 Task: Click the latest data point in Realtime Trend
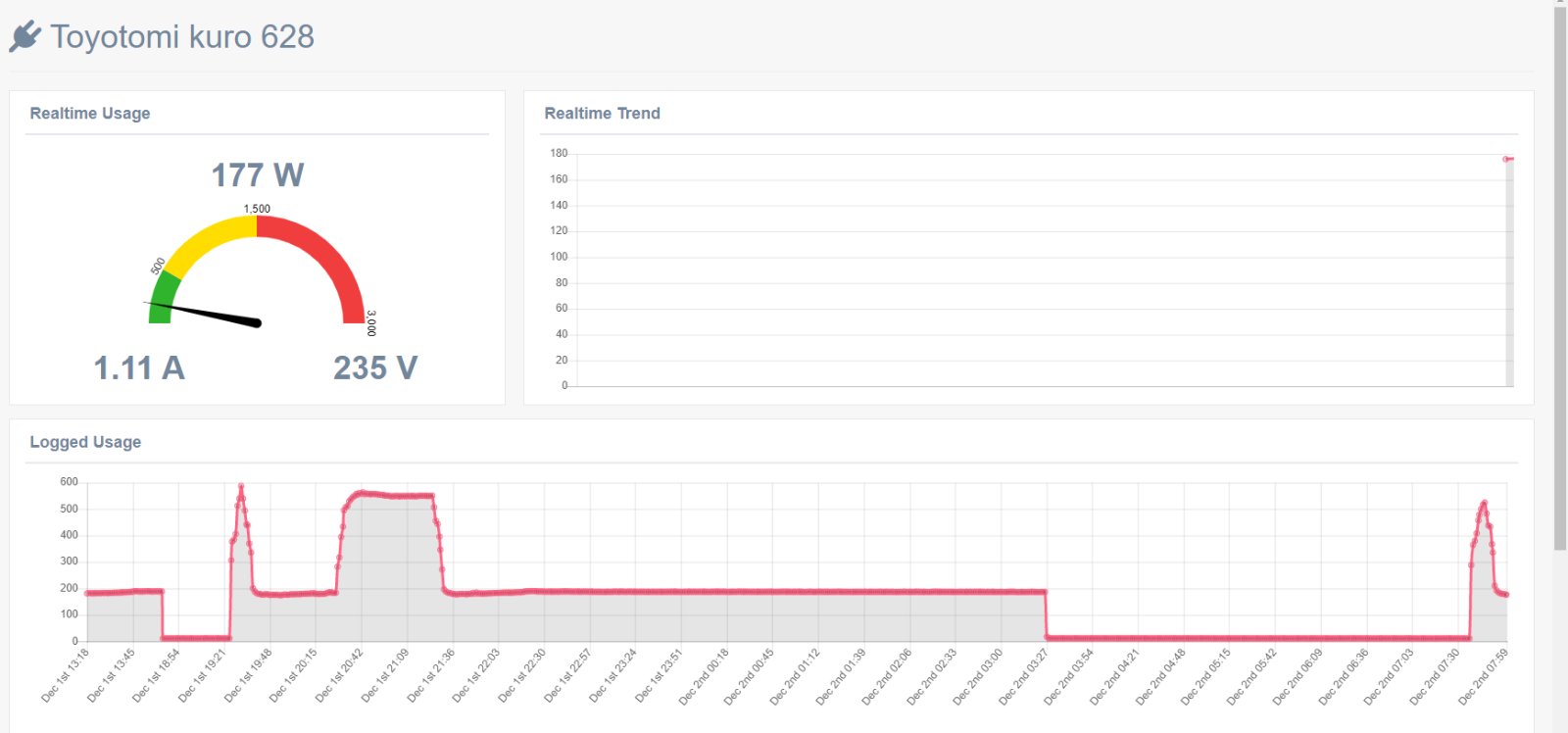point(1506,159)
